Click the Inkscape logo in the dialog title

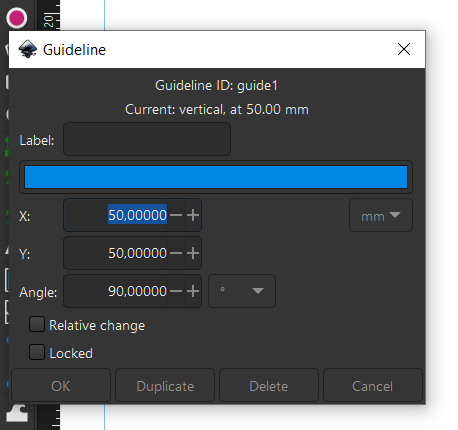[x=28, y=49]
